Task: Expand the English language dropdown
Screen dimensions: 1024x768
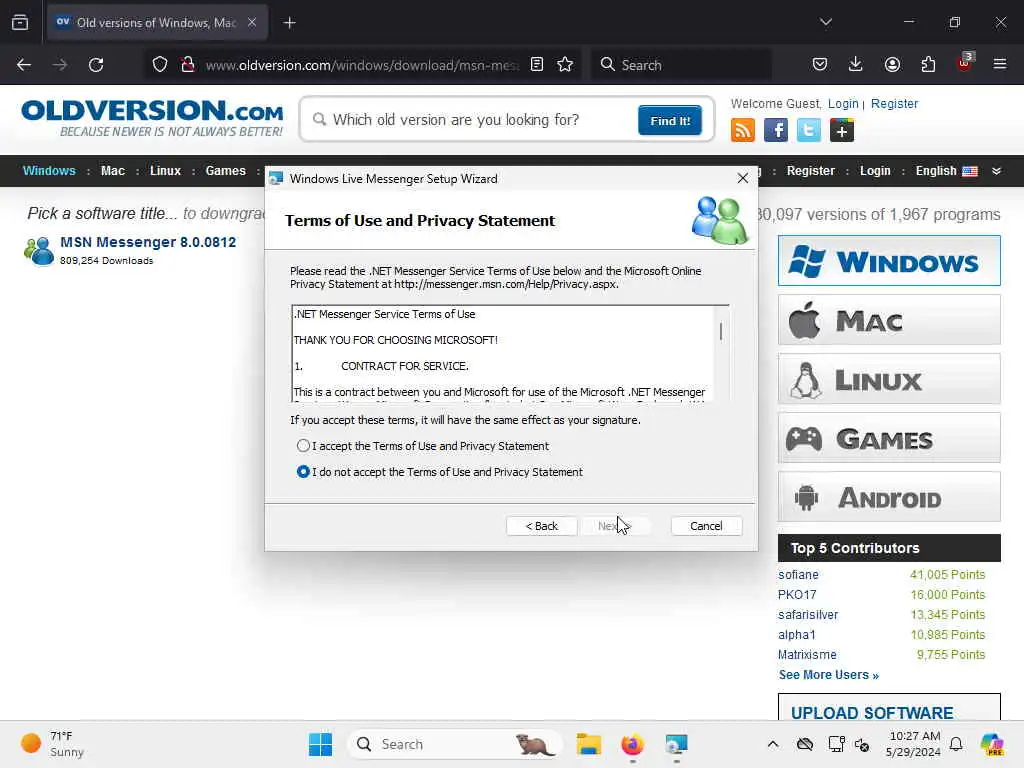Action: tap(996, 171)
